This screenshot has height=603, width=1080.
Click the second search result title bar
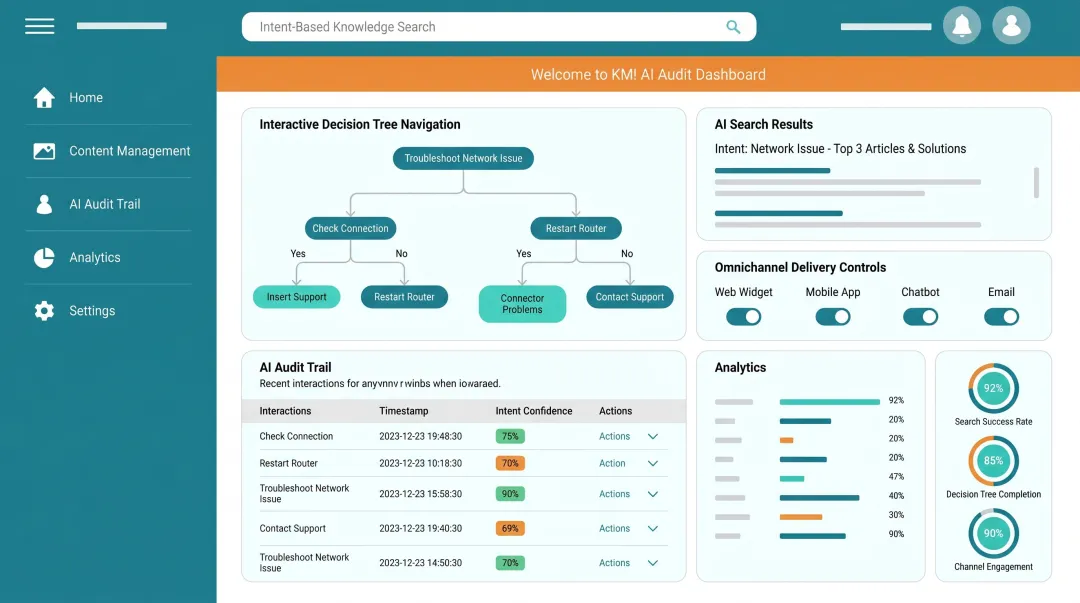click(x=778, y=214)
